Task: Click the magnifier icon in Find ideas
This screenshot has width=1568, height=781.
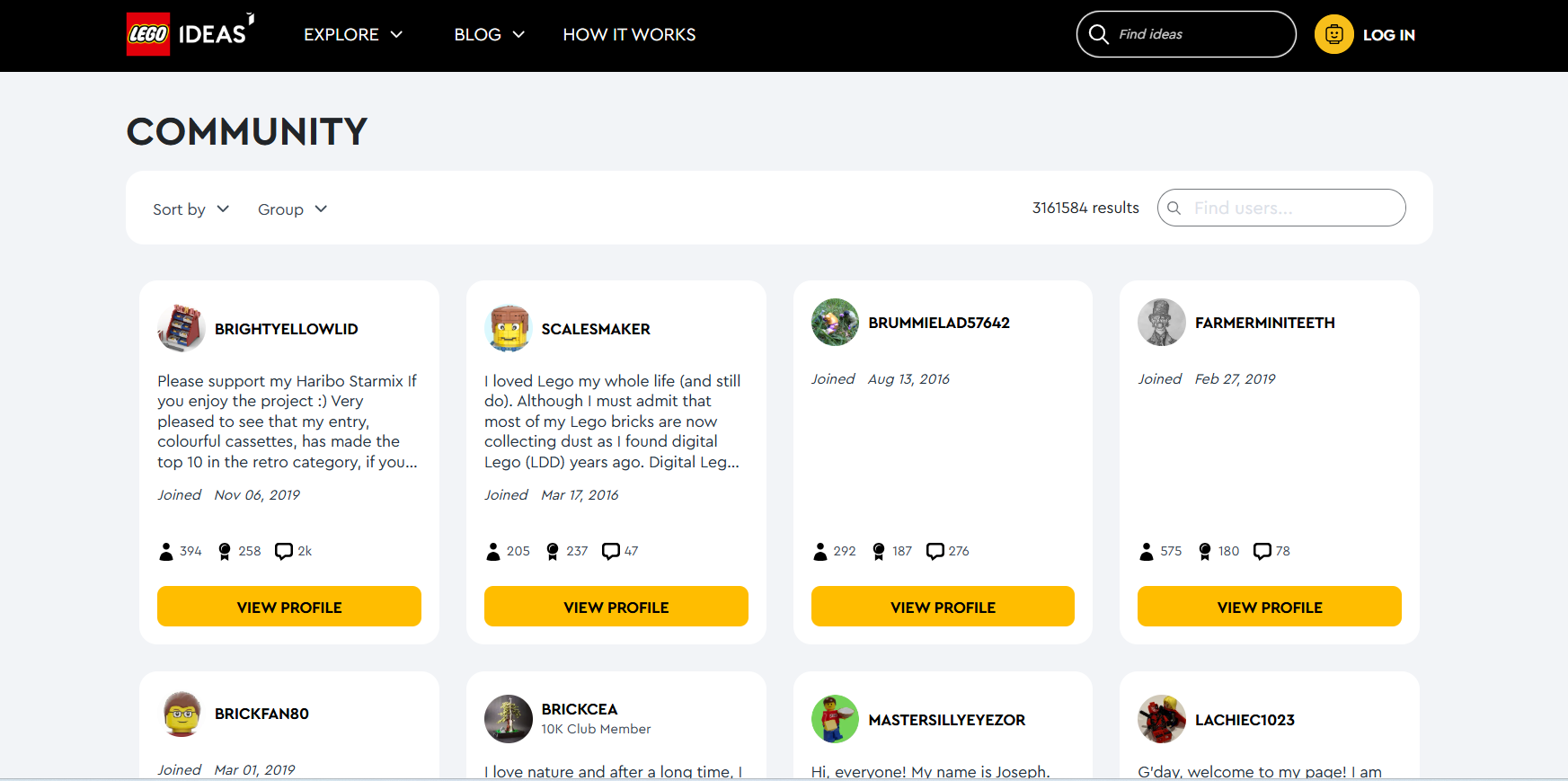Action: point(1098,34)
